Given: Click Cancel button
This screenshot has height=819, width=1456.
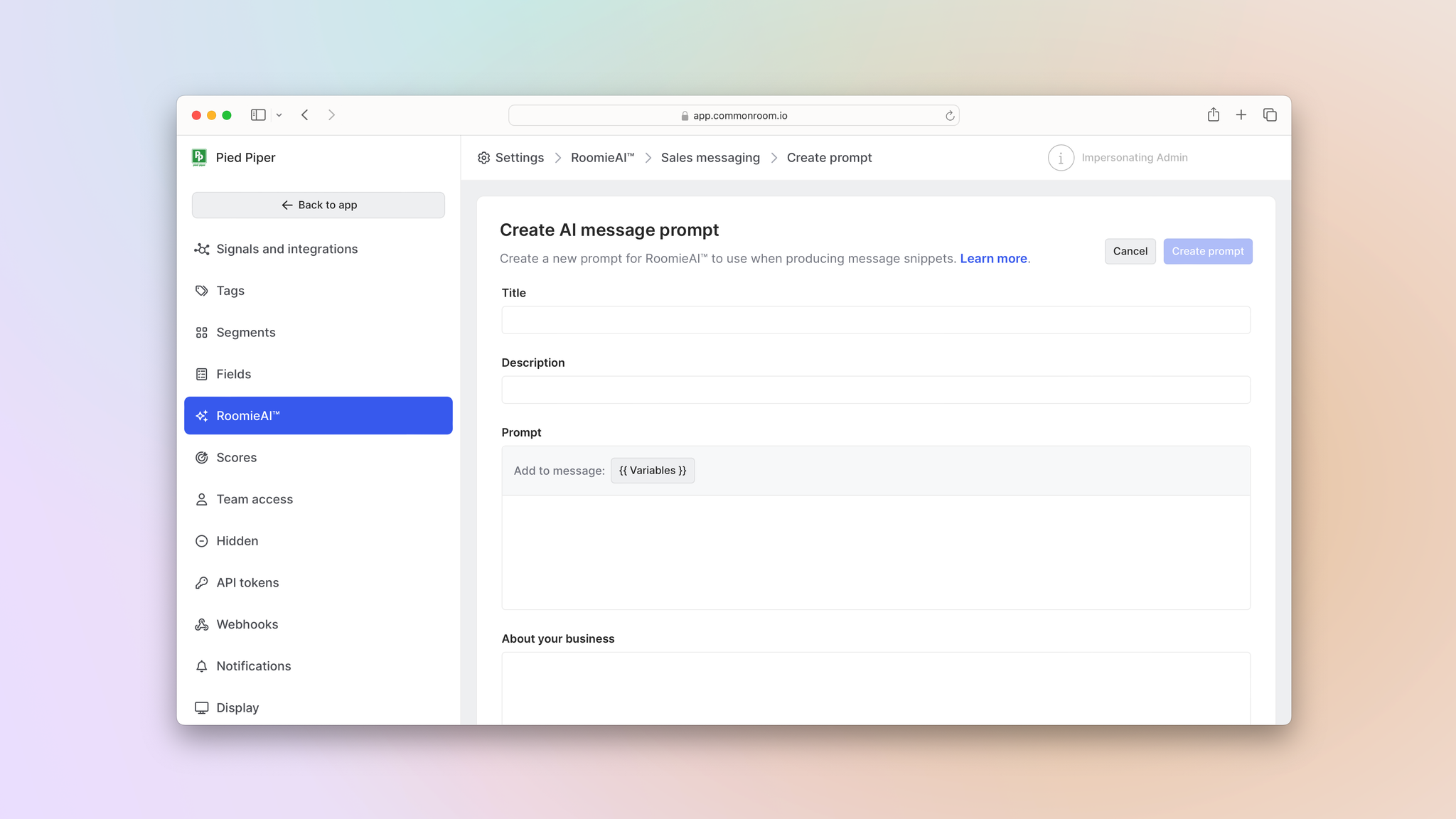Looking at the screenshot, I should [1130, 251].
